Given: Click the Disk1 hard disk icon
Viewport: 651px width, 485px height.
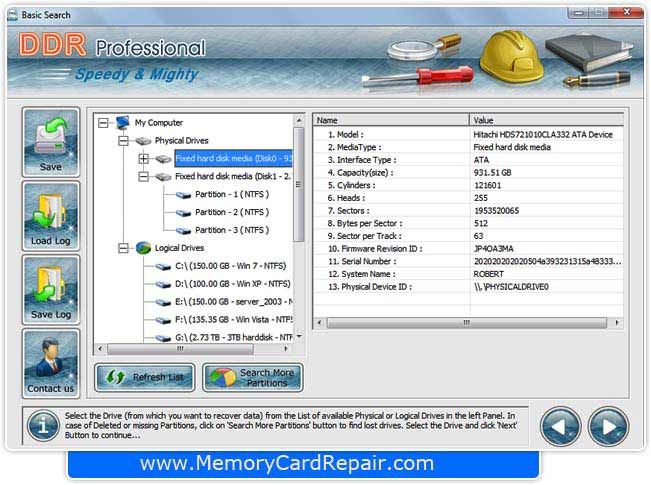Looking at the screenshot, I should tap(163, 176).
